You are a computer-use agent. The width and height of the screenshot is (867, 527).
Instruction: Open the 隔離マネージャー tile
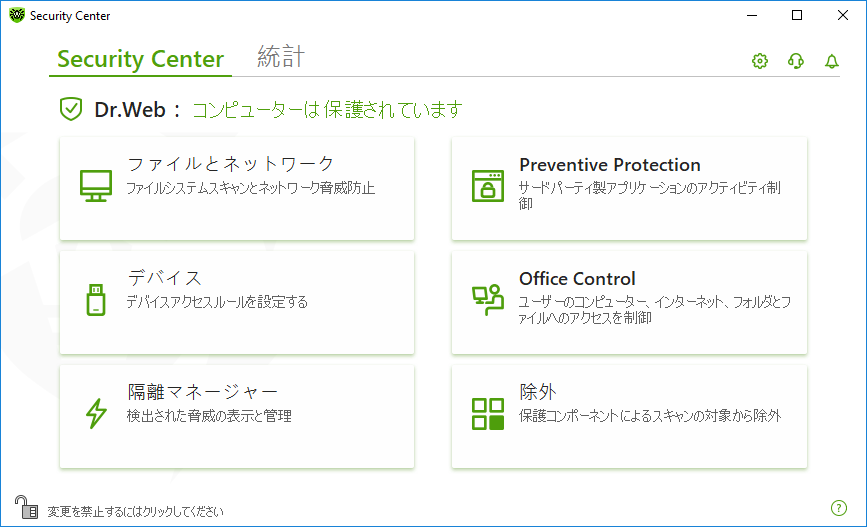coord(237,416)
